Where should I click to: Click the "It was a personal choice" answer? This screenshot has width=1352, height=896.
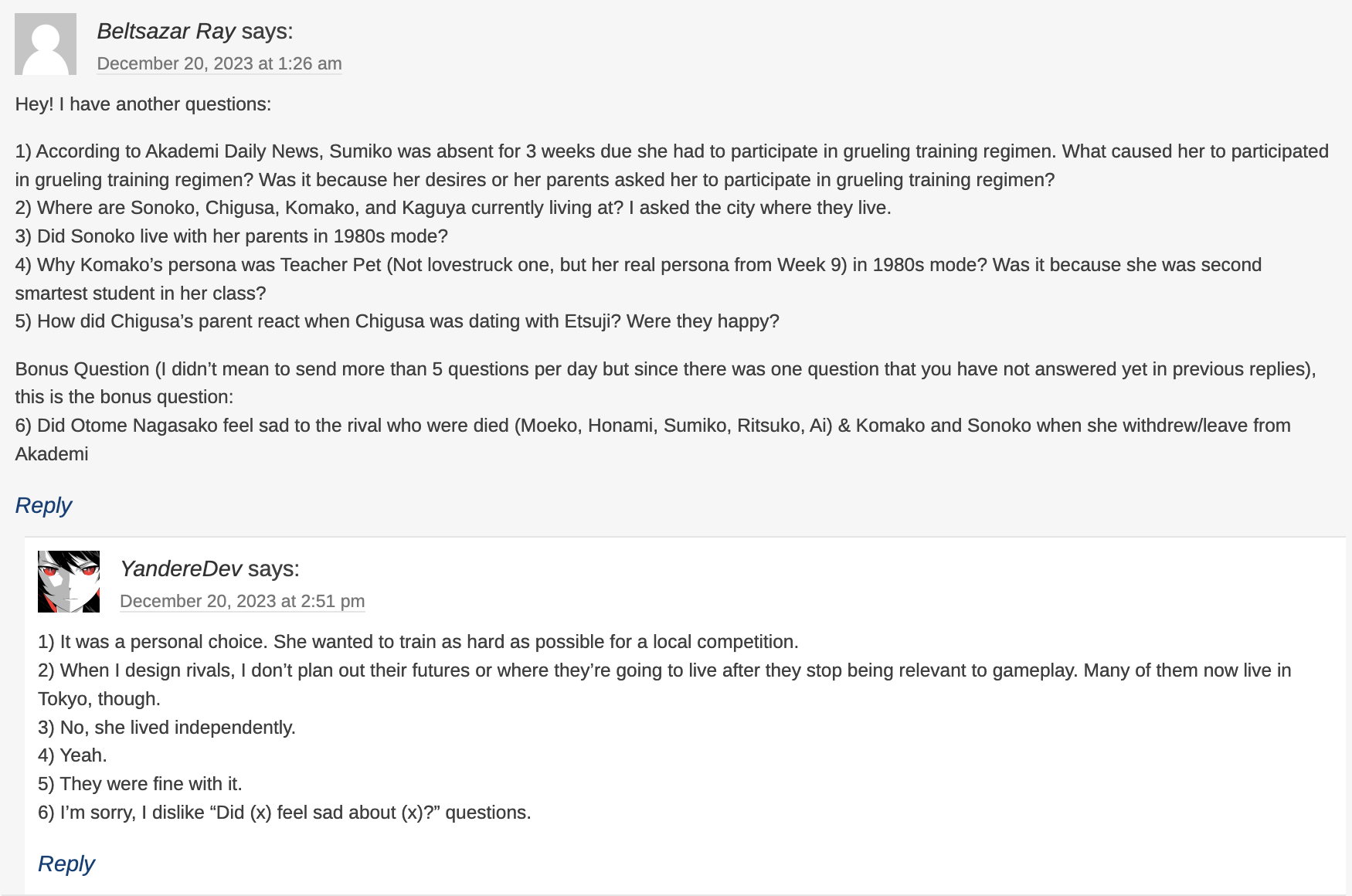[x=418, y=642]
